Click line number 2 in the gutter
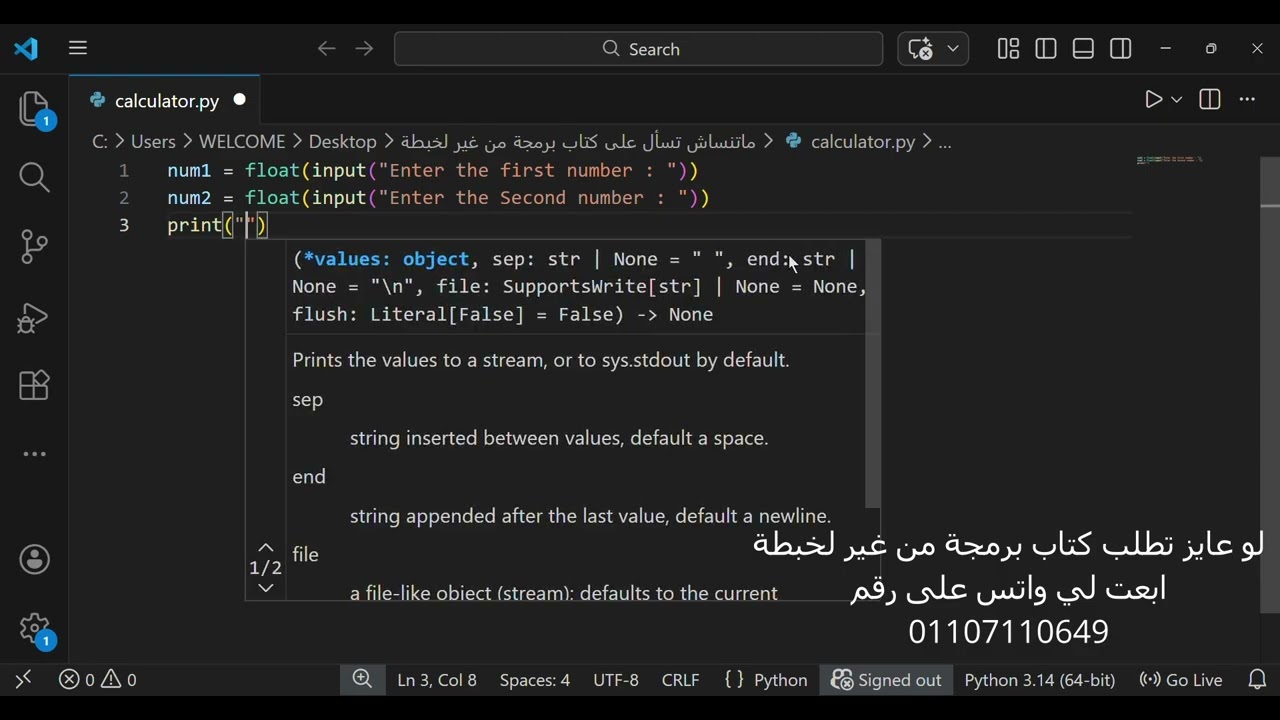 pos(124,198)
